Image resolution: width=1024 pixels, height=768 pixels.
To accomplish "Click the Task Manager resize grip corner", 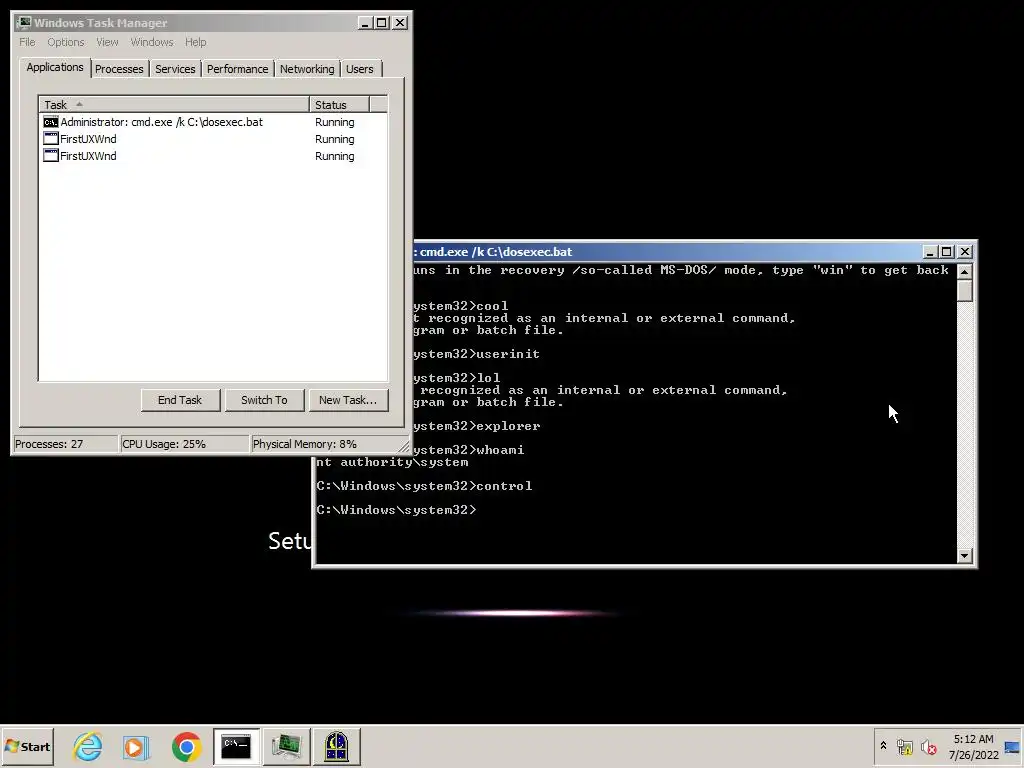I will 404,447.
